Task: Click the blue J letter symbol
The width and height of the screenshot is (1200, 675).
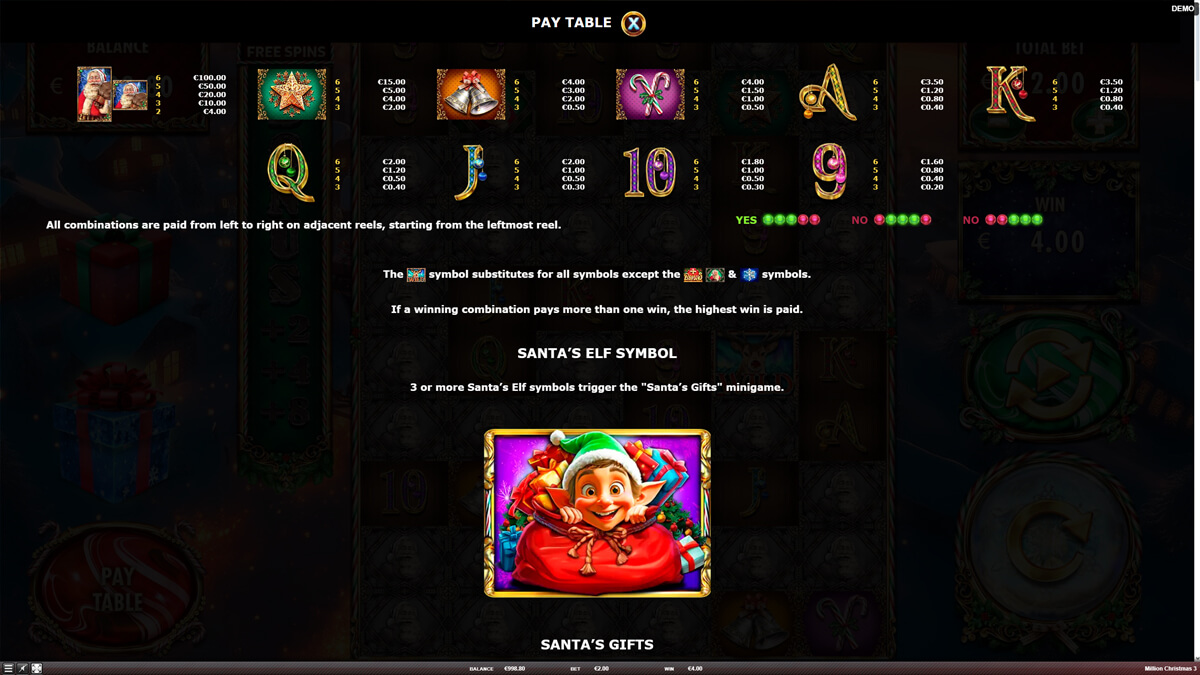Action: click(469, 172)
